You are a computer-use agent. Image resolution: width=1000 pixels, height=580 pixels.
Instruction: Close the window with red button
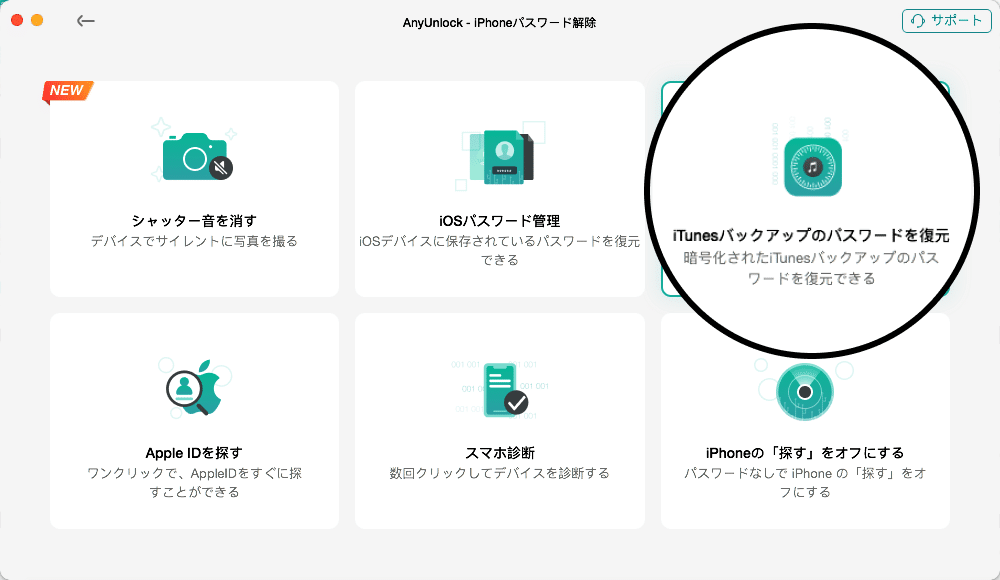(17, 20)
